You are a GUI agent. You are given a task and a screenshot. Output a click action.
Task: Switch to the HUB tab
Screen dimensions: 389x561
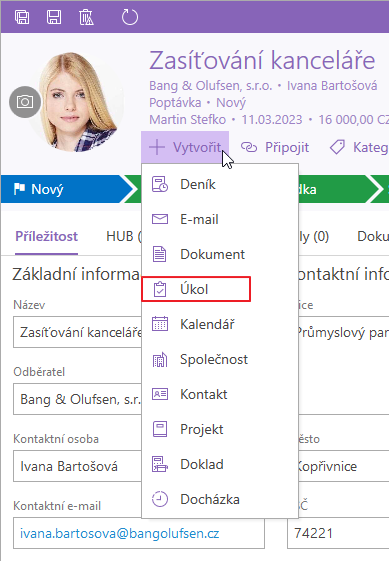point(123,236)
